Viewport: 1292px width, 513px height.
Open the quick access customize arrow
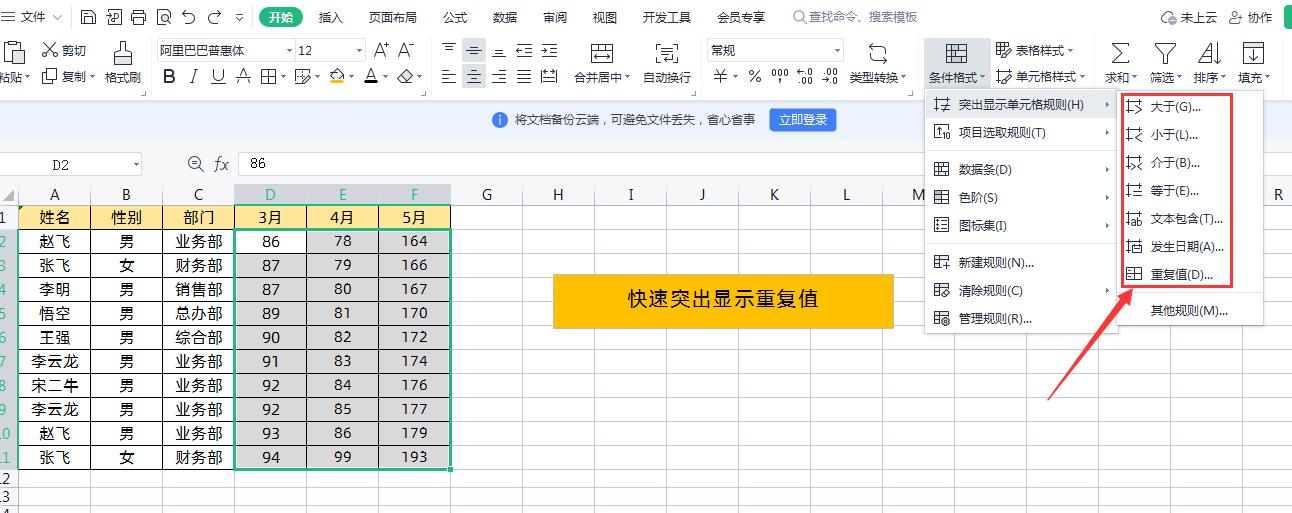click(239, 17)
